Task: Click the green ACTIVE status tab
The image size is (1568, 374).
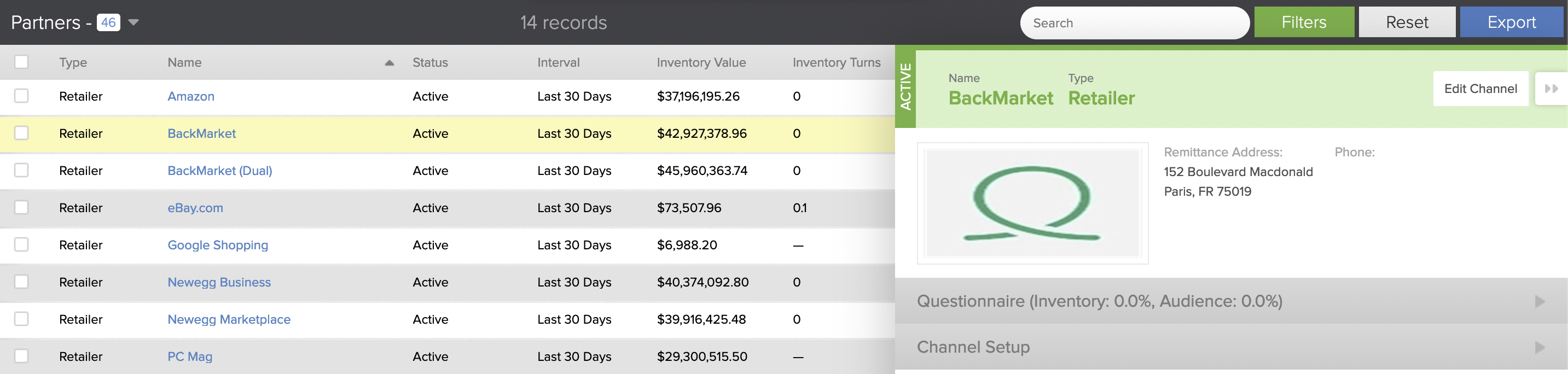Action: point(905,86)
